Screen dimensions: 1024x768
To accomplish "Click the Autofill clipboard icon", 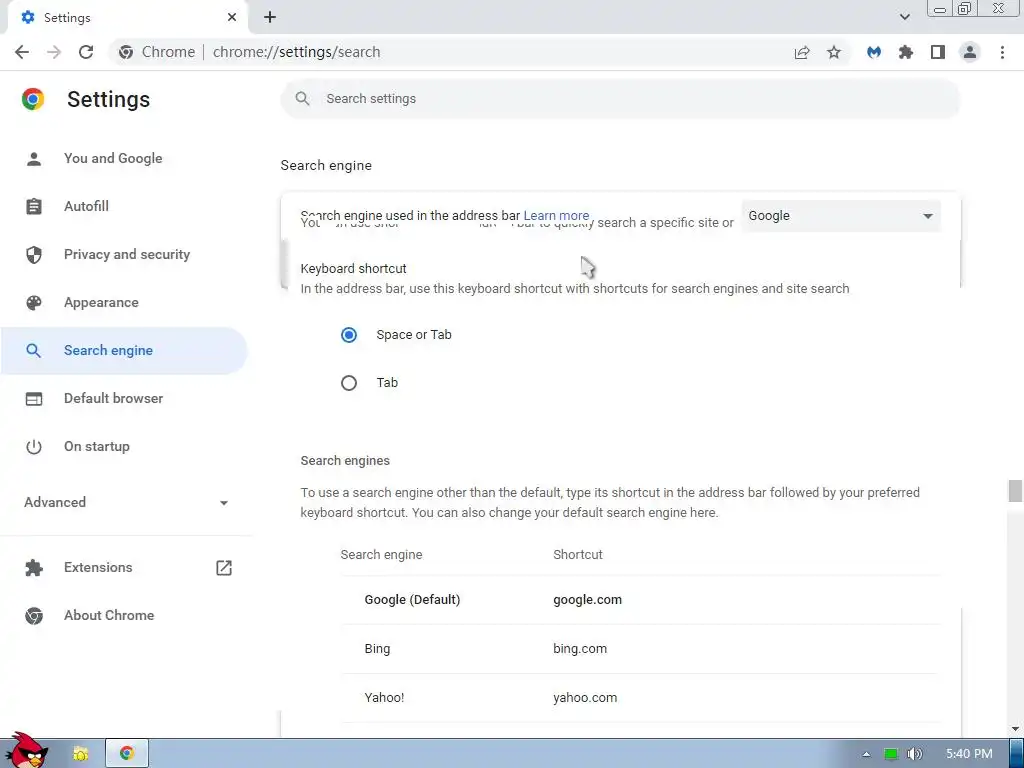I will click(33, 206).
